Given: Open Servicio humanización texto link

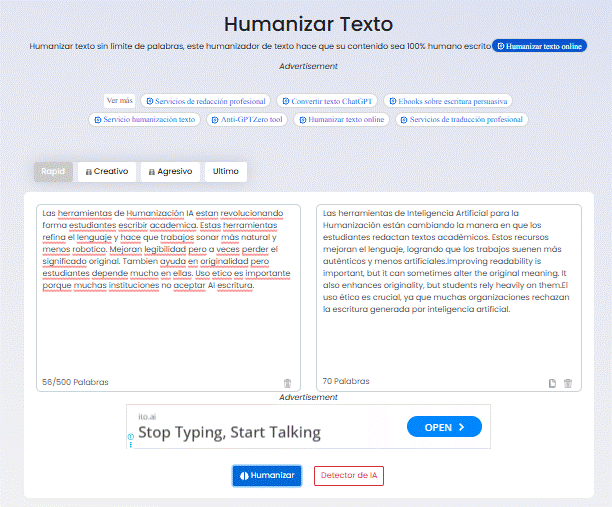Looking at the screenshot, I should pyautogui.click(x=146, y=119).
